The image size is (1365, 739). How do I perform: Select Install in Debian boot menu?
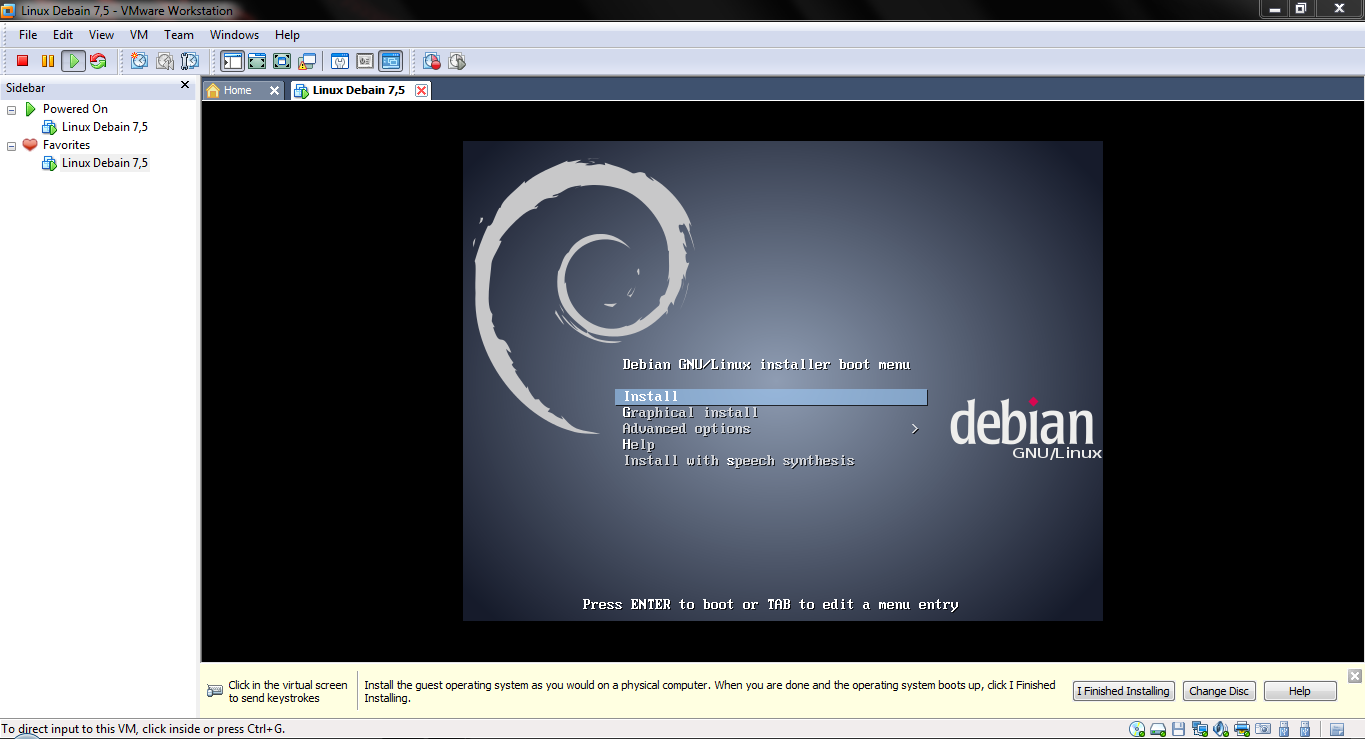771,397
